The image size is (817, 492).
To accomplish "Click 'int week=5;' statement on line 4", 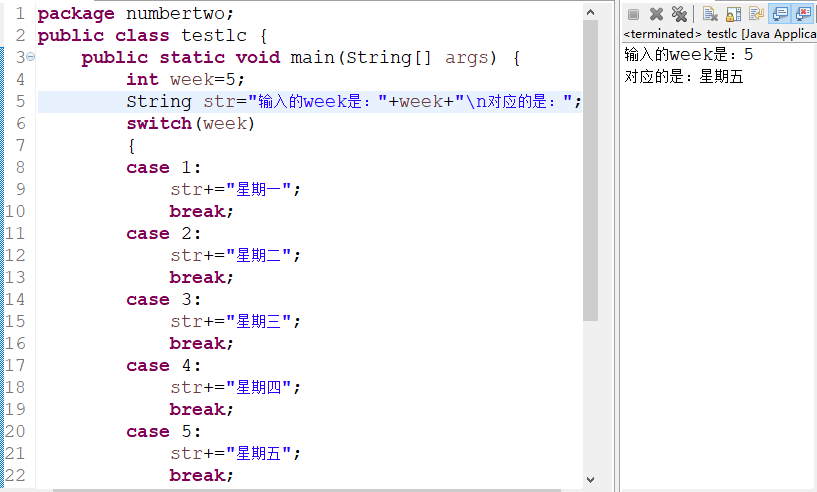I will pos(185,79).
